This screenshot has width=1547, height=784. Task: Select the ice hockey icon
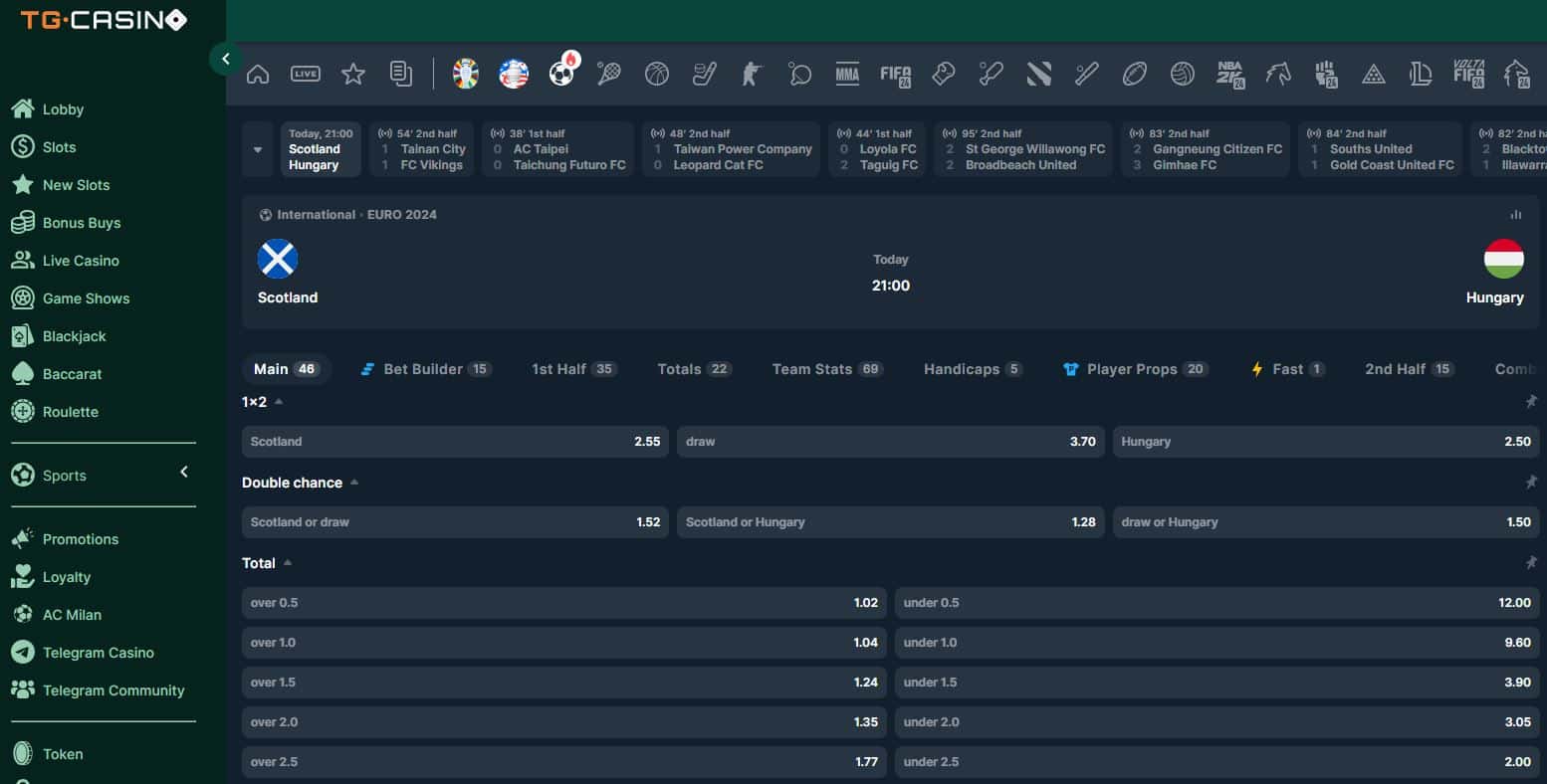click(x=705, y=74)
